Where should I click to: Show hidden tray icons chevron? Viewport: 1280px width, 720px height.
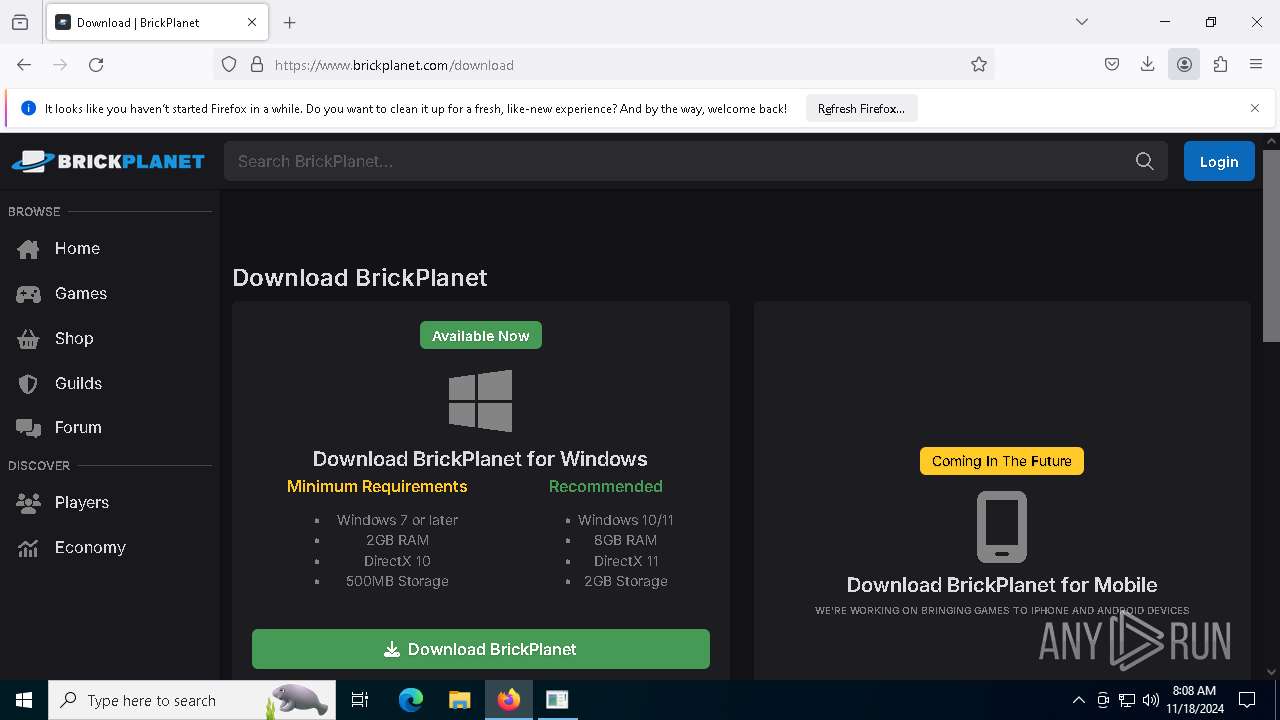pos(1078,700)
